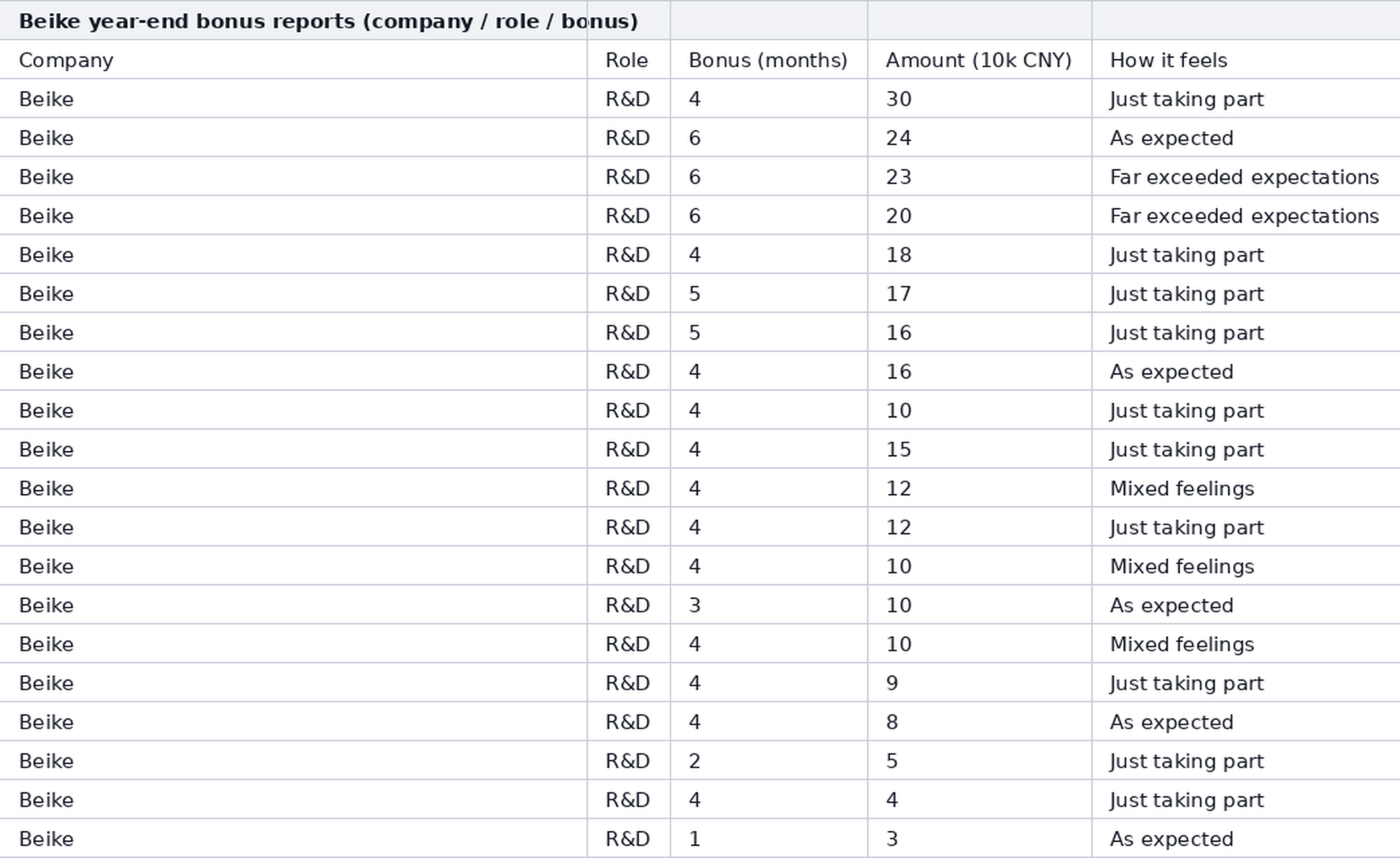Click "R&D" in the amount 18 row
Screen dimensions: 1400x858
point(628,255)
